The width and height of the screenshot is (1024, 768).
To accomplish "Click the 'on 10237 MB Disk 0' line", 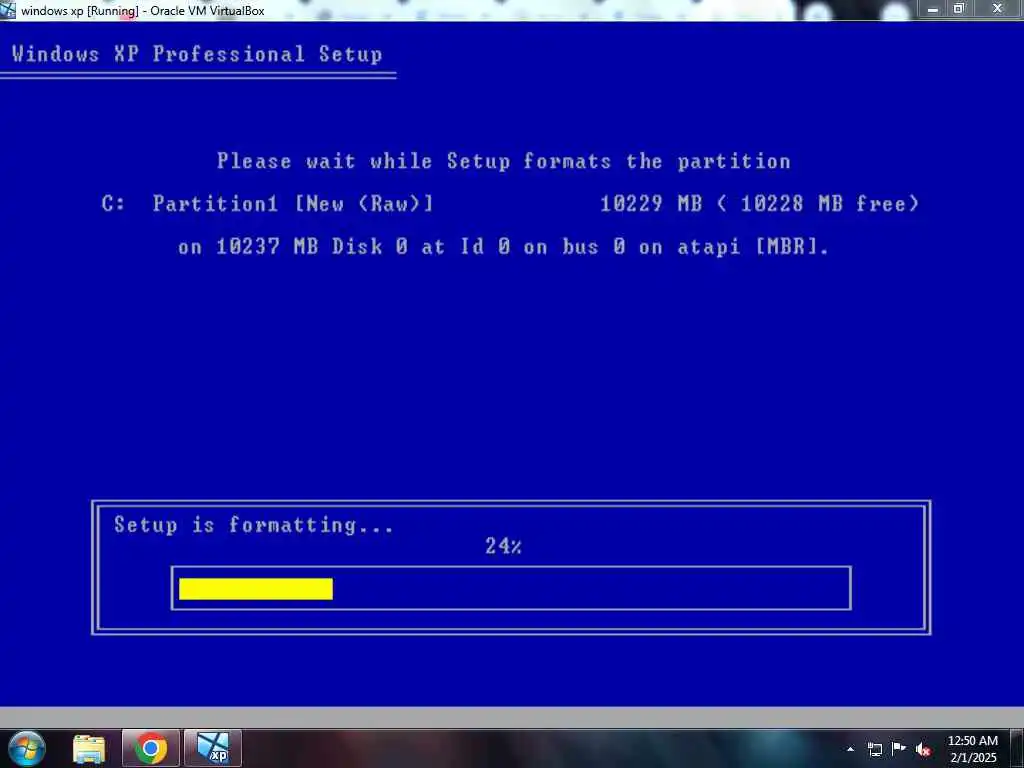I will pos(504,247).
